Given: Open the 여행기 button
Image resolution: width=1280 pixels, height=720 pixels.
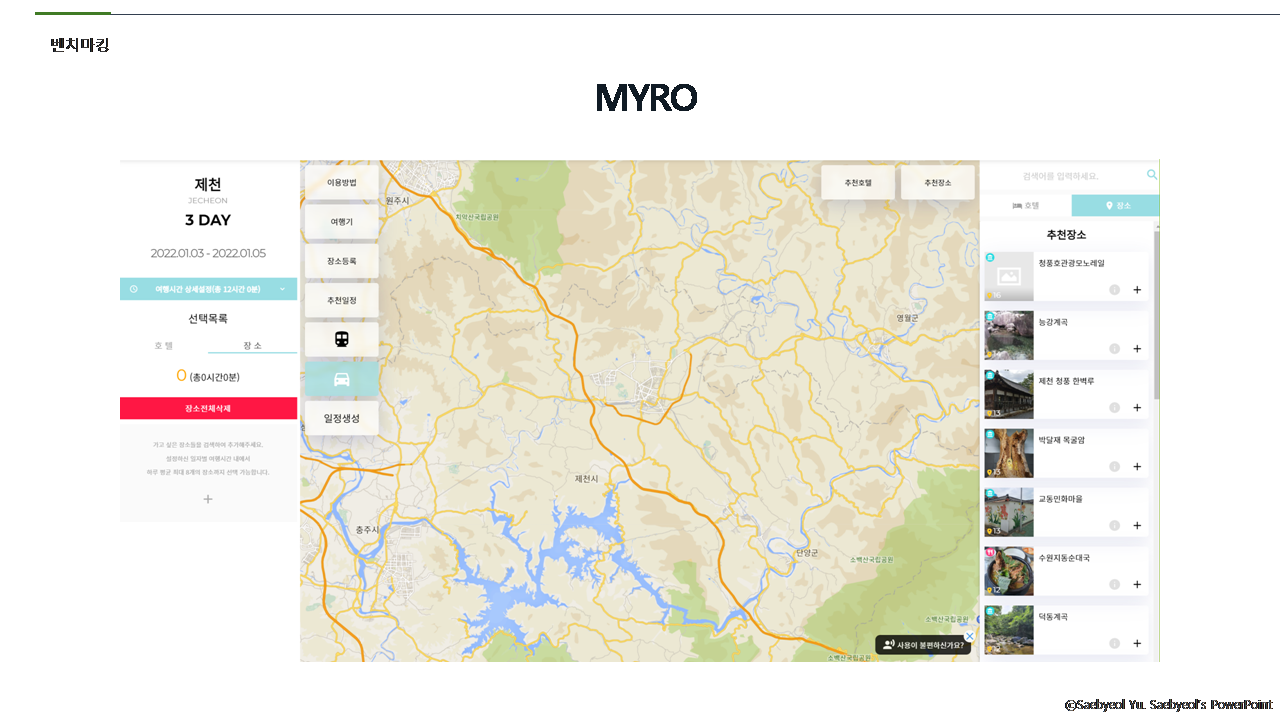Looking at the screenshot, I should point(342,222).
